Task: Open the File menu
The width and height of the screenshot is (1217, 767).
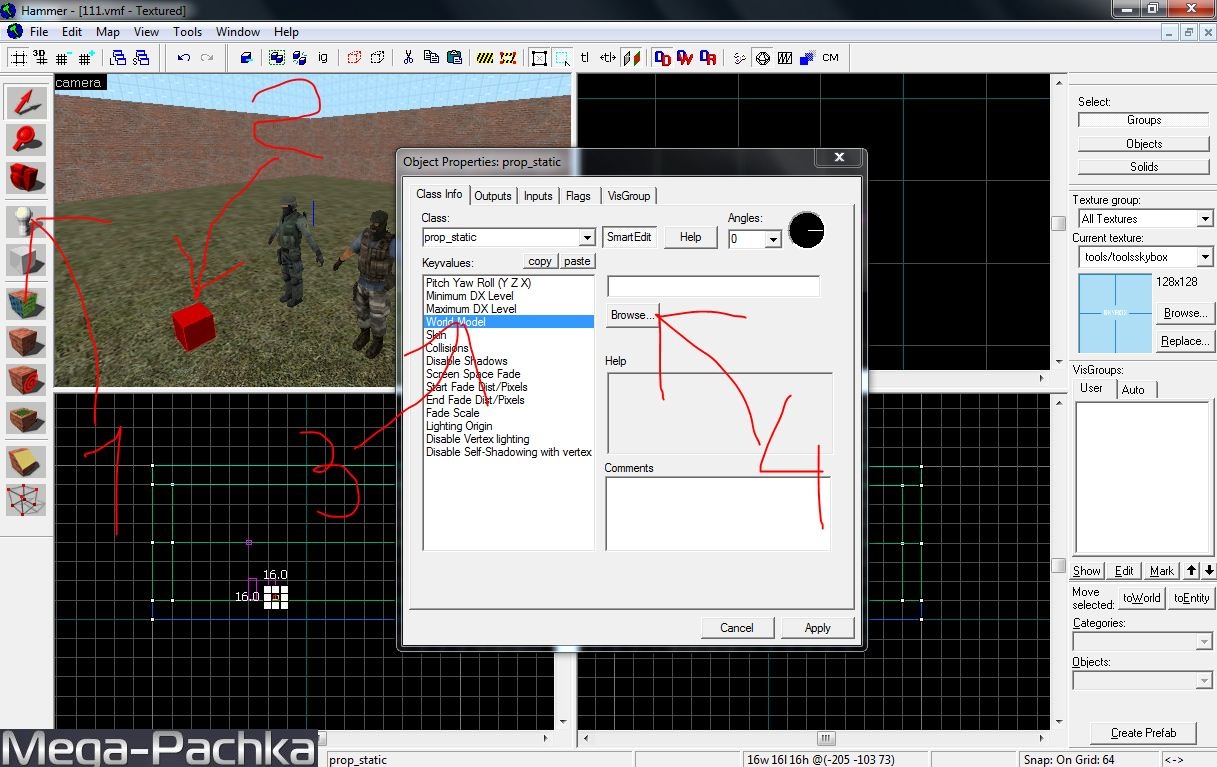Action: [39, 32]
